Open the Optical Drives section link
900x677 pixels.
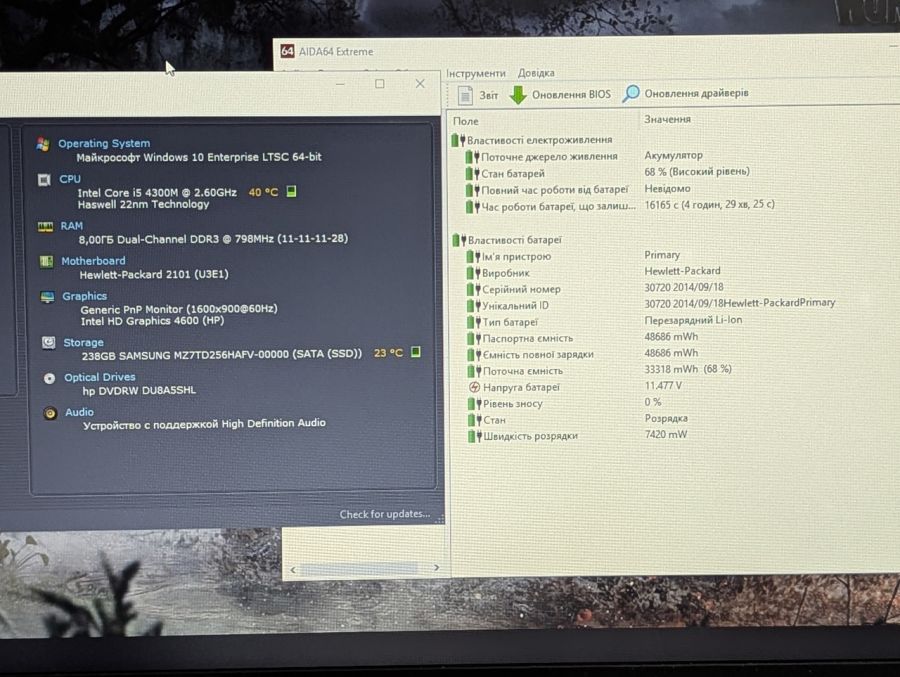[x=99, y=377]
